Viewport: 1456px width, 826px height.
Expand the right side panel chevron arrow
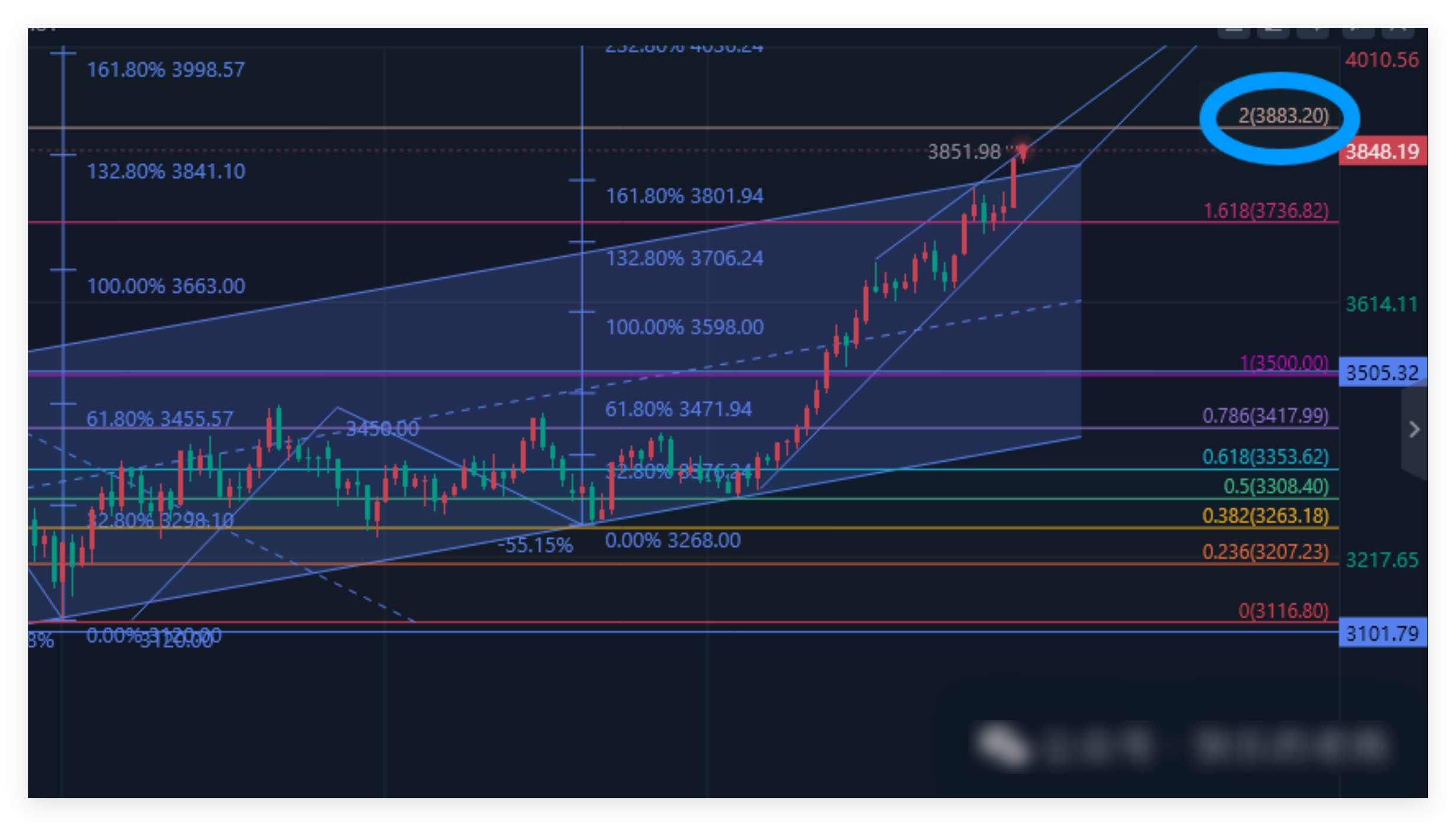(x=1414, y=429)
